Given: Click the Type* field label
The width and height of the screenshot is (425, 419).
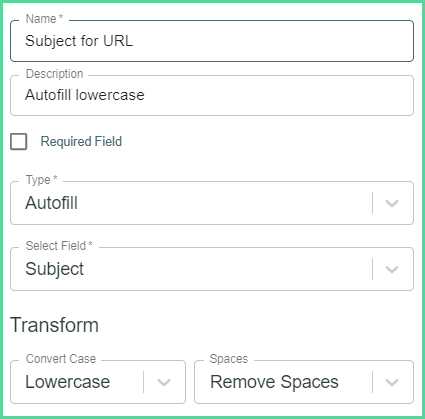Looking at the screenshot, I should tap(41, 180).
